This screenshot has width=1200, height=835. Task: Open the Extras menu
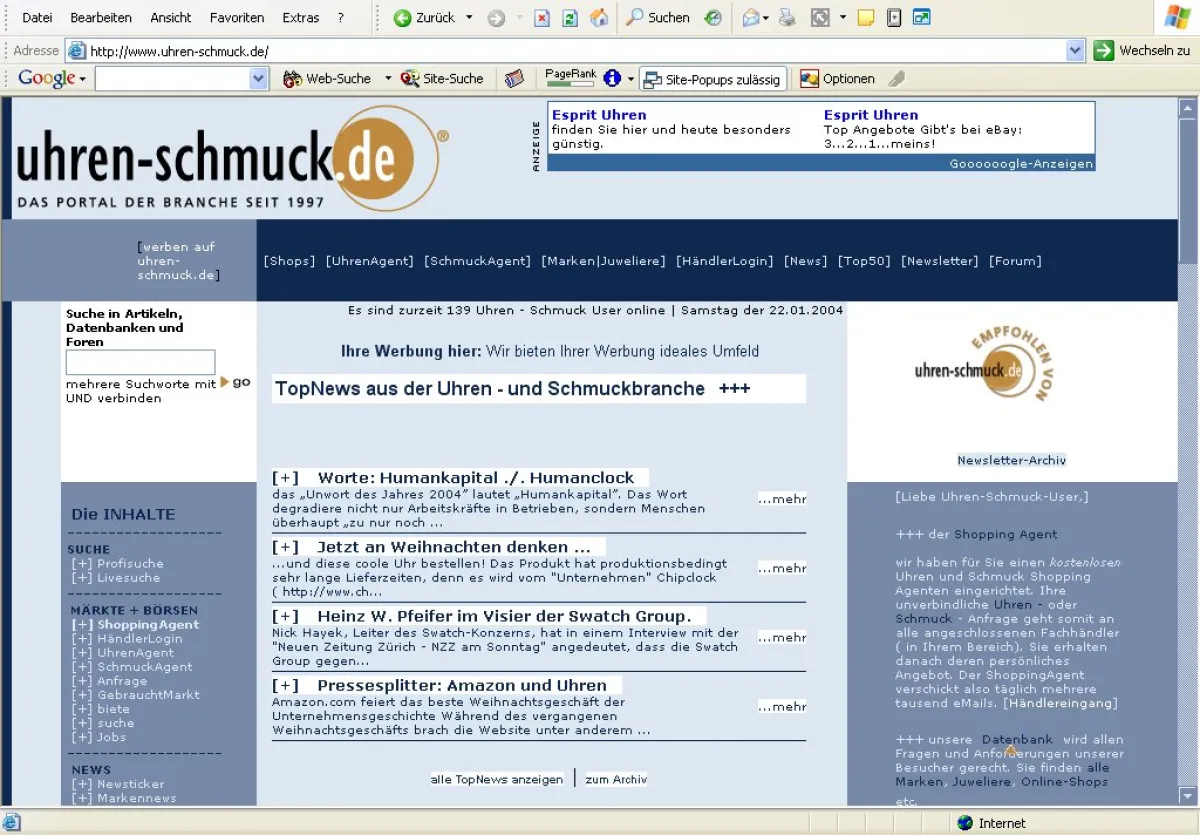click(x=300, y=18)
